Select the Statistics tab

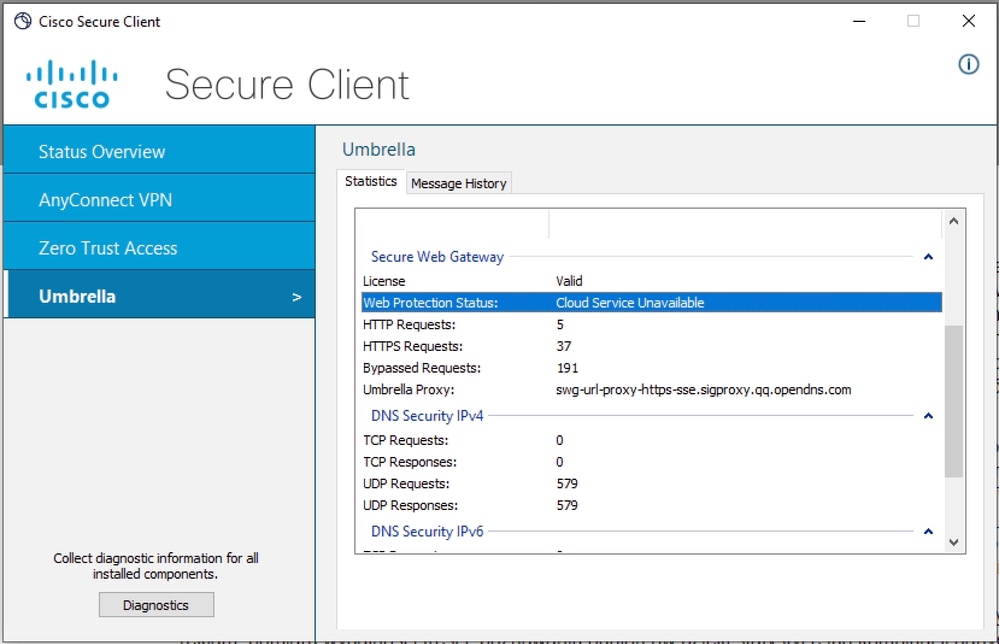(371, 182)
